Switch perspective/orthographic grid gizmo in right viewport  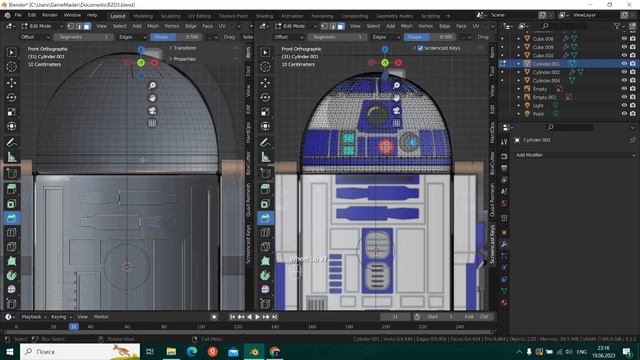click(x=396, y=123)
